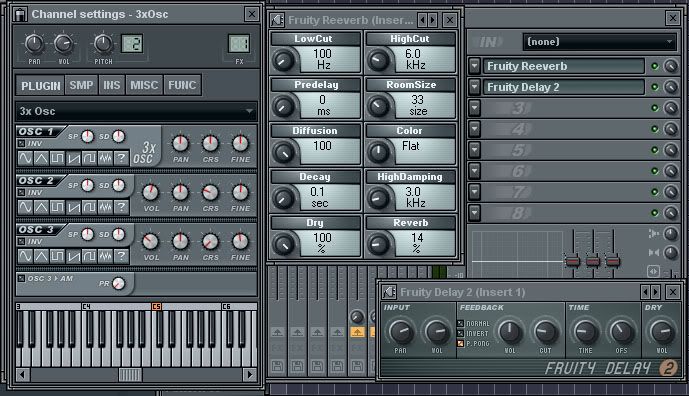This screenshot has width=689, height=396.
Task: Select saw wave shape for OSC 1
Action: pos(73,158)
